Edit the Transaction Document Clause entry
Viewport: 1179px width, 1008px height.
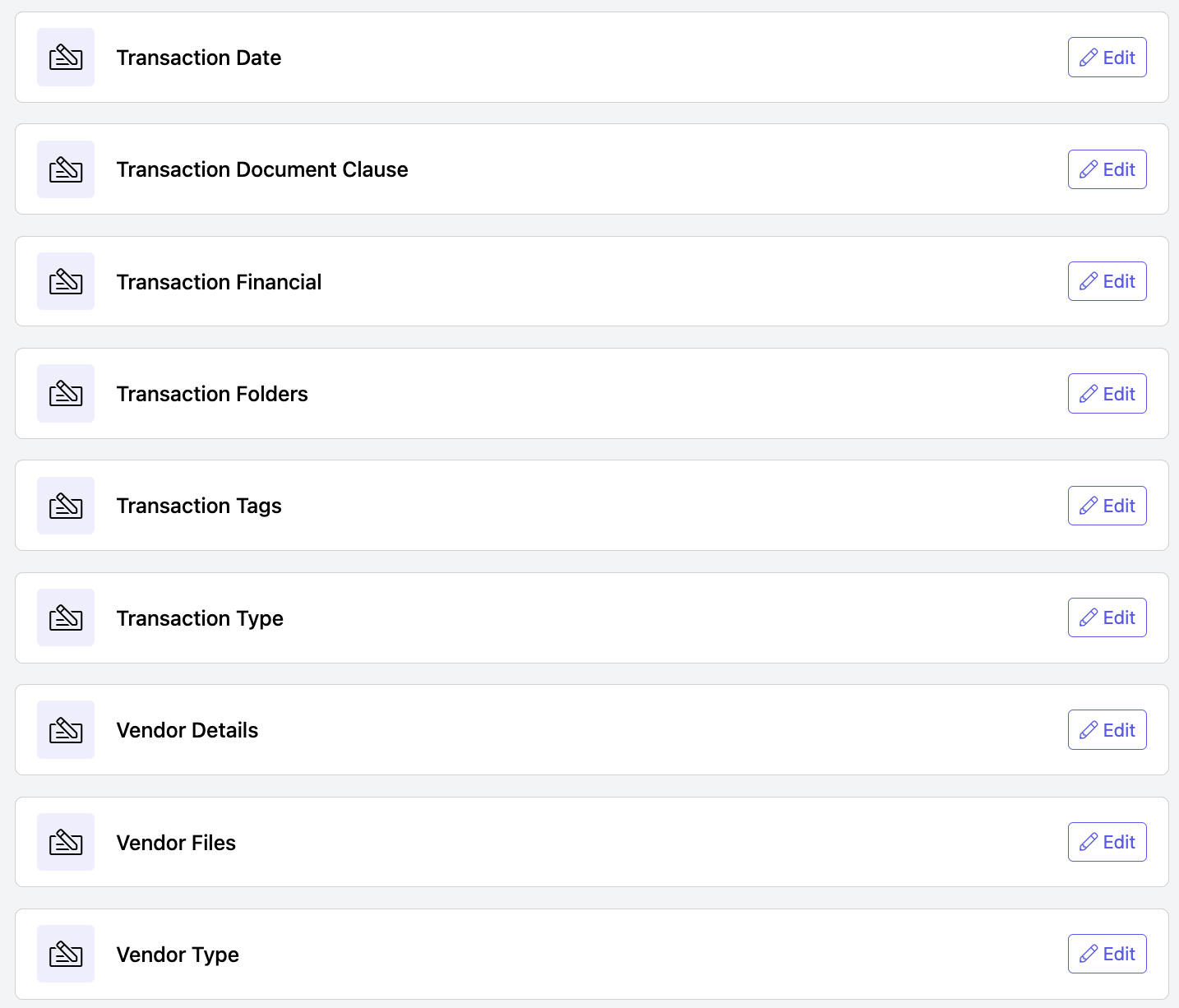coord(1107,169)
